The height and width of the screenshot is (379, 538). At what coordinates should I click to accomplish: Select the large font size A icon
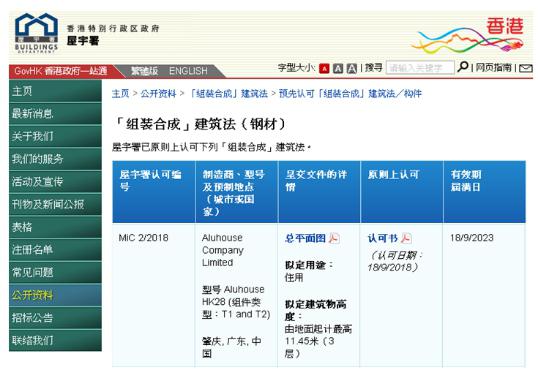[x=352, y=69]
